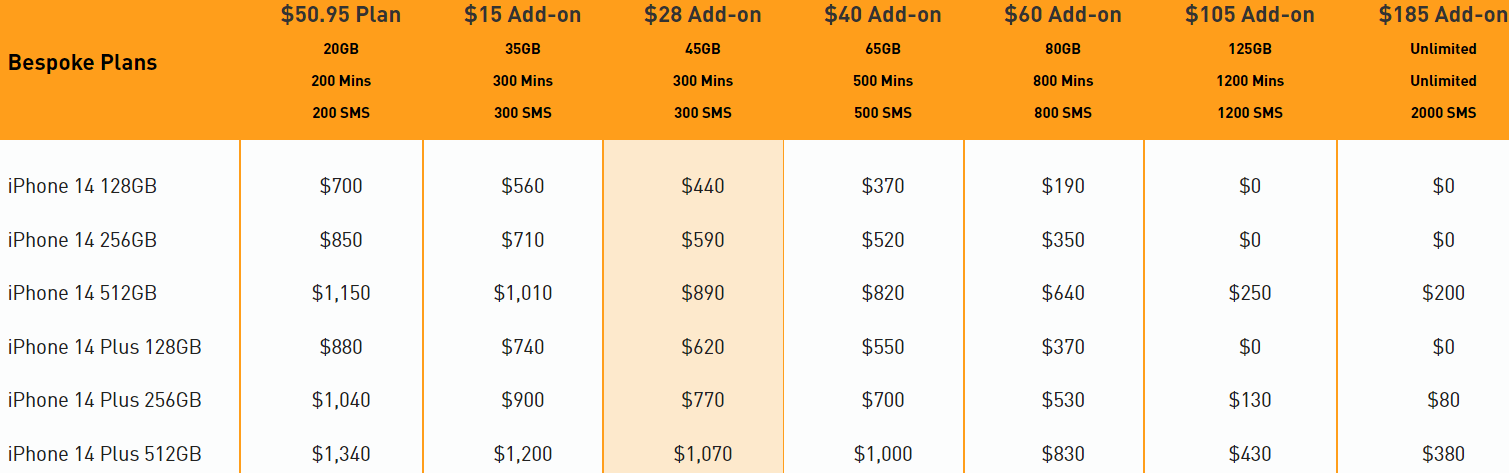
Task: Click the $50.95 Plan column header
Action: tap(341, 16)
